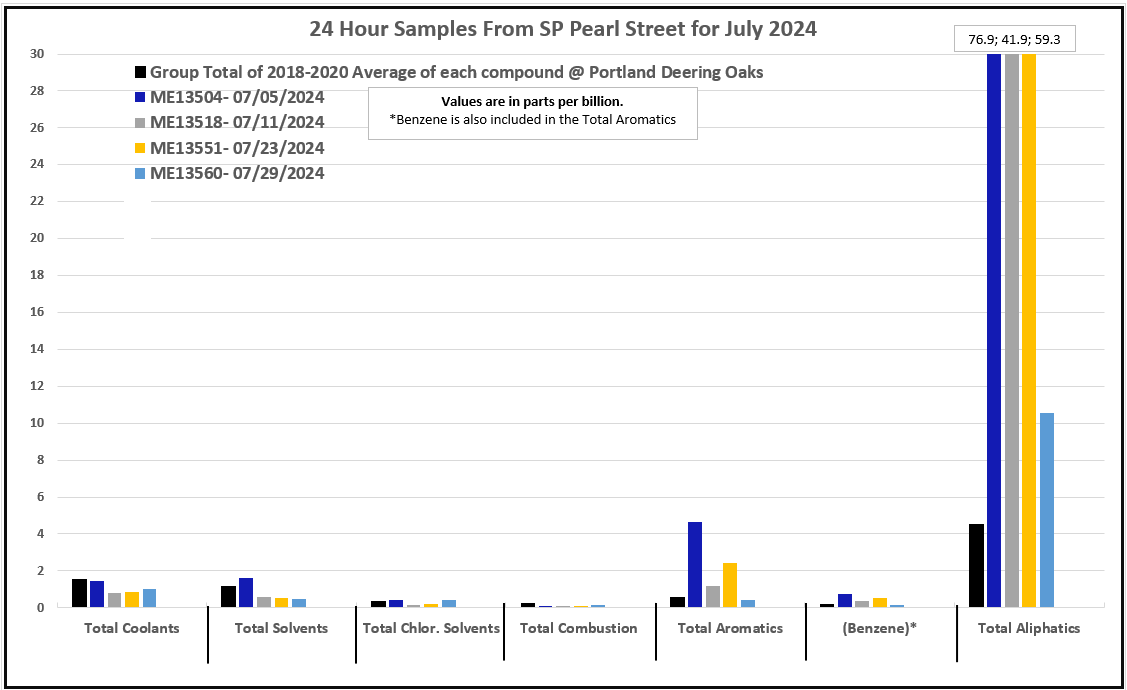The width and height of the screenshot is (1127, 690).
Task: Select the ME13551- 07/23/2024 legend entry
Action: click(x=236, y=148)
